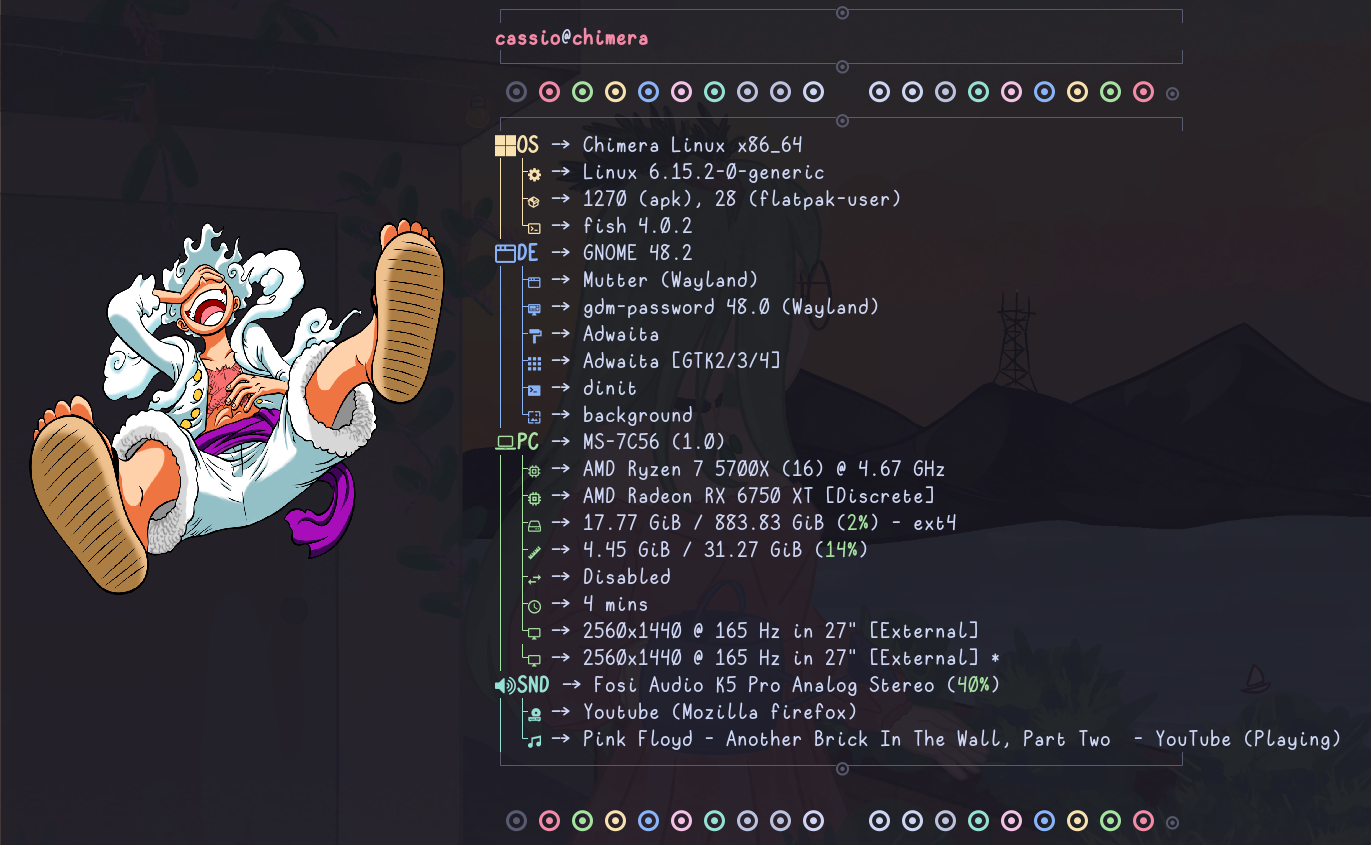The height and width of the screenshot is (845, 1371).
Task: Click the GPU chip icon beside AMD Radeon RX
Action: pyautogui.click(x=534, y=497)
